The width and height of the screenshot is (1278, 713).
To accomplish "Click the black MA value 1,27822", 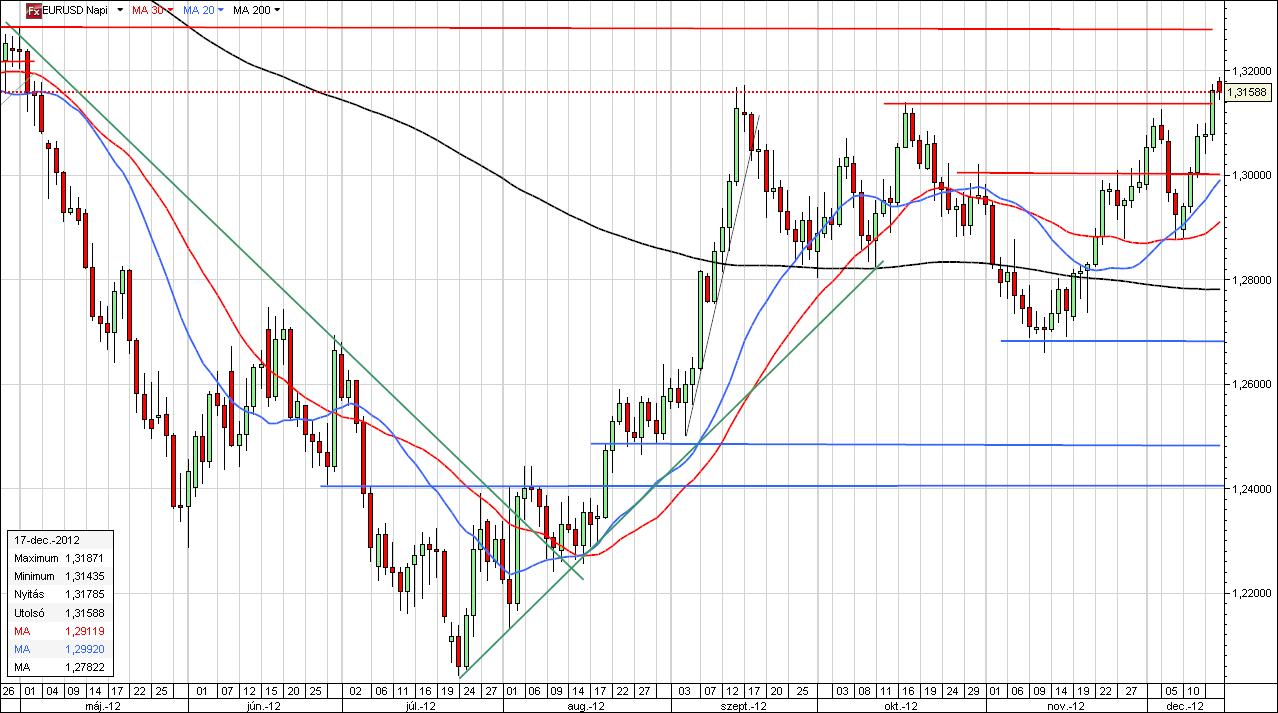I will (x=83, y=667).
